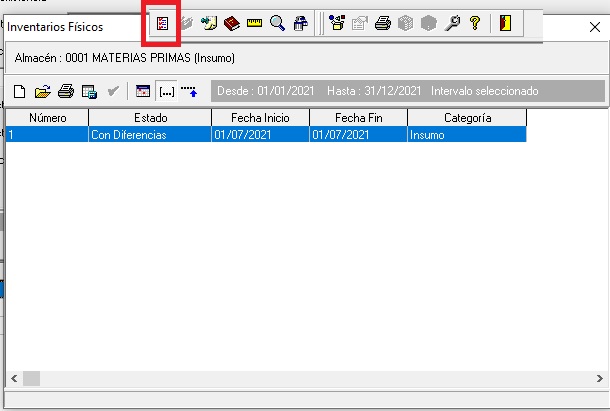
Task: Open the calendar date range icon
Action: (143, 91)
